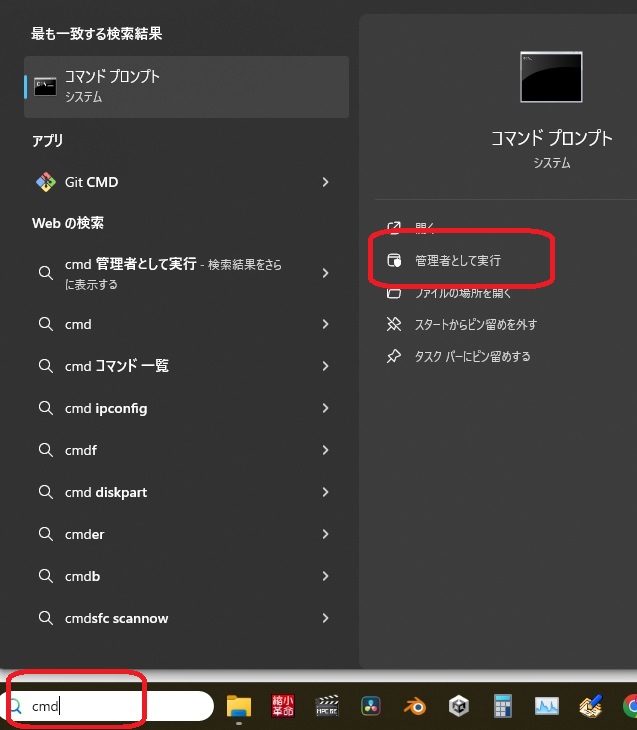Open the performance graph monitor taskbar icon
This screenshot has height=730, width=637.
click(547, 706)
